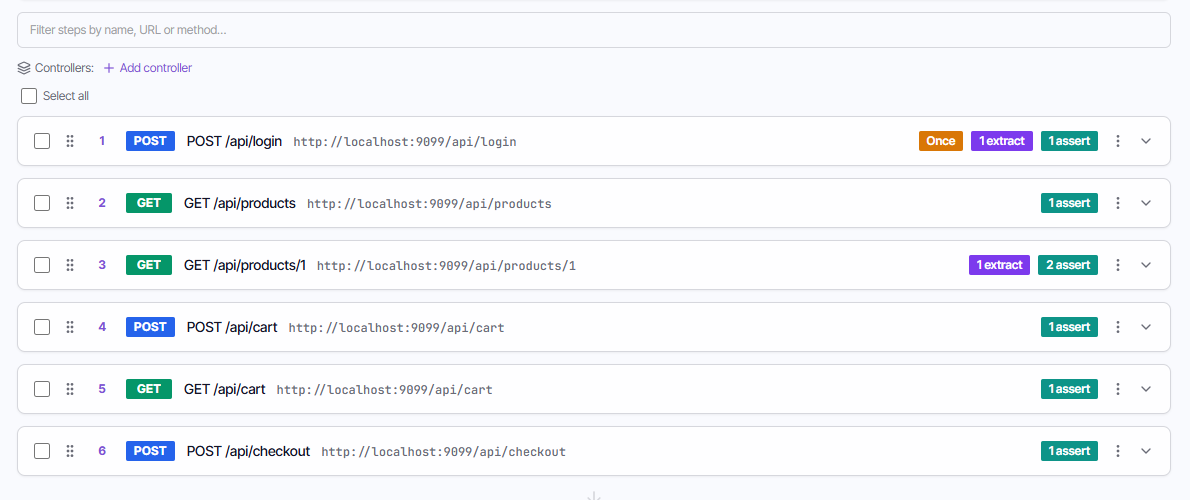The width and height of the screenshot is (1190, 500).
Task: Click the 1 assert badge on /api/checkout step
Action: [x=1069, y=451]
